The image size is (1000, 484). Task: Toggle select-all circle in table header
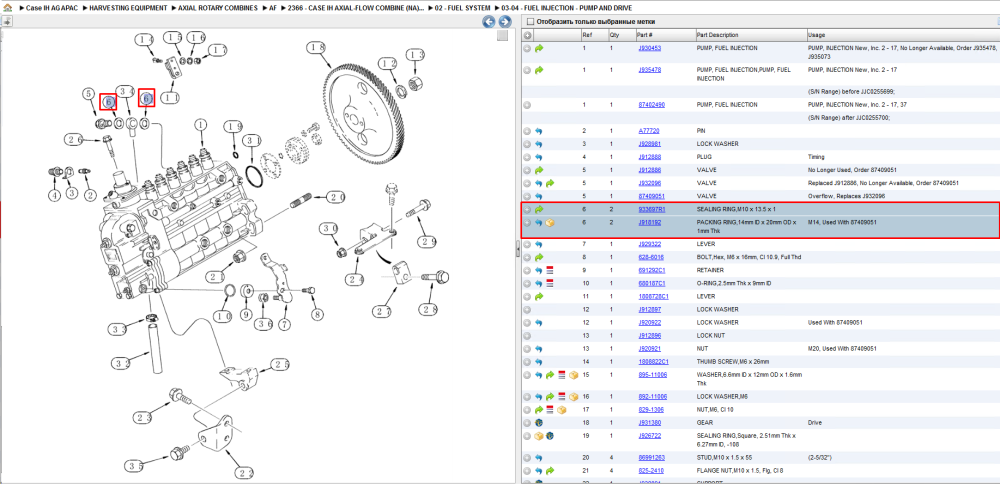coord(527,35)
